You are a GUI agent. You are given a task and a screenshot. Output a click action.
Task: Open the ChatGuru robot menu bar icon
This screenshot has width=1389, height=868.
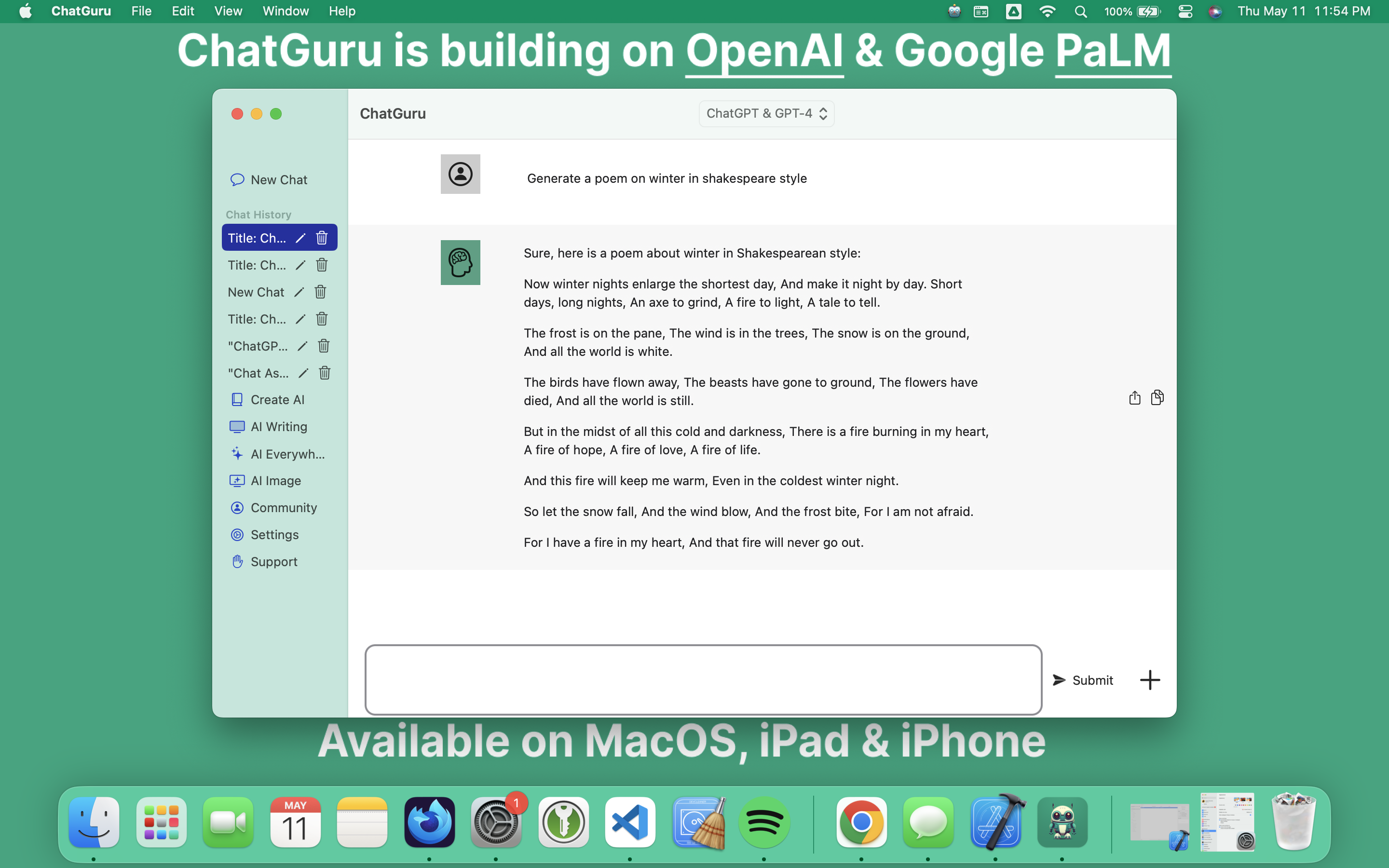[x=954, y=12]
